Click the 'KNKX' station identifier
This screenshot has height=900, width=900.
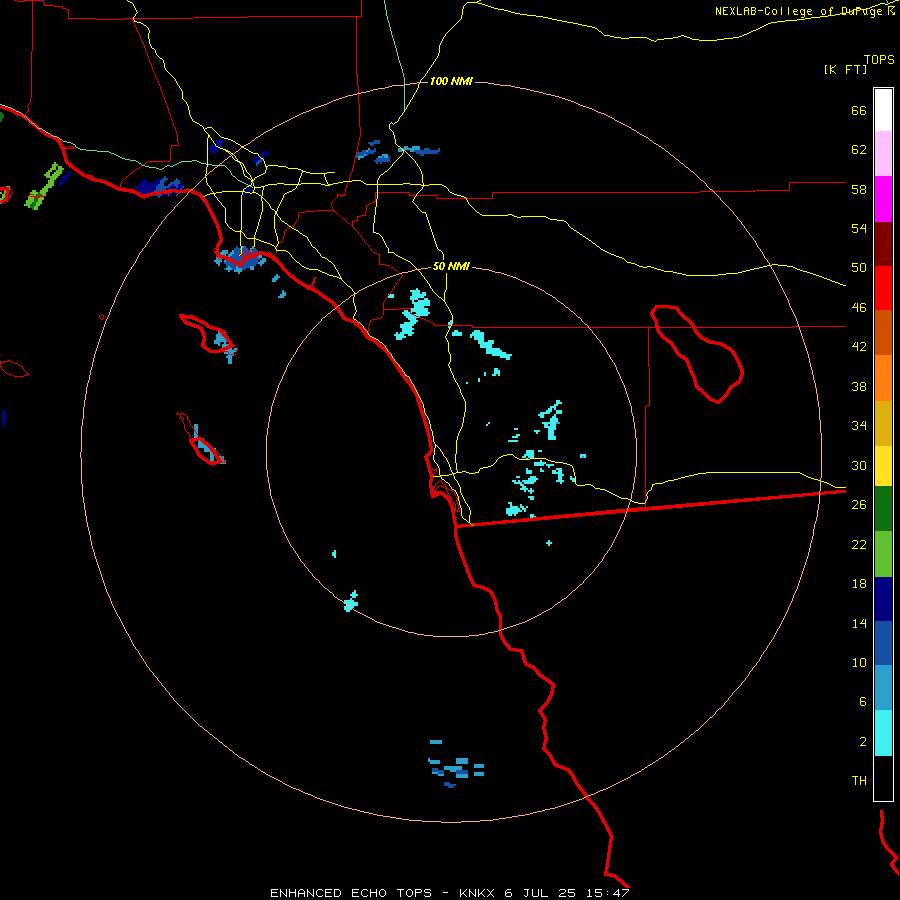tap(478, 893)
